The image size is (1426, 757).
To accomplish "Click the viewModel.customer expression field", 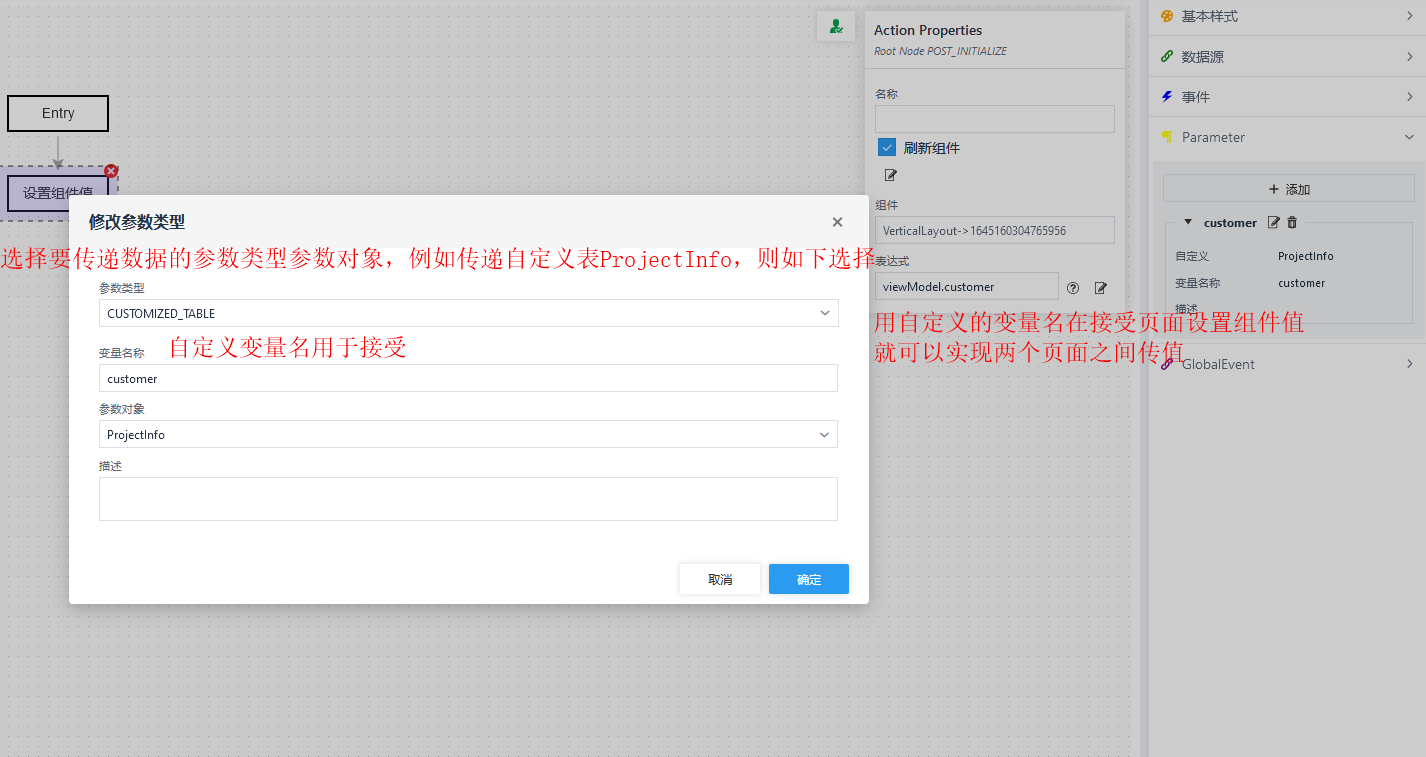I will point(966,286).
